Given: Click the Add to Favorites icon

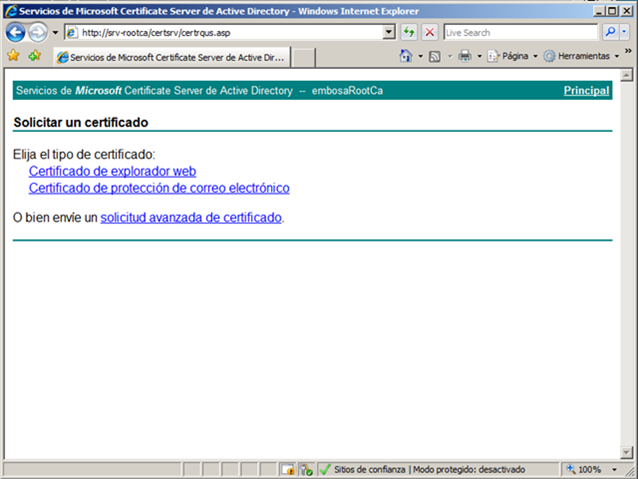Looking at the screenshot, I should coord(35,56).
